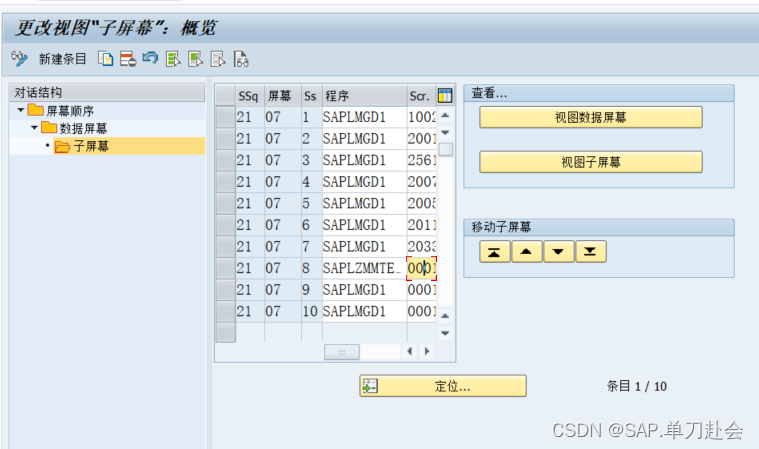
Task: Click the table scroll down arrow at bottom
Action: pyautogui.click(x=445, y=333)
